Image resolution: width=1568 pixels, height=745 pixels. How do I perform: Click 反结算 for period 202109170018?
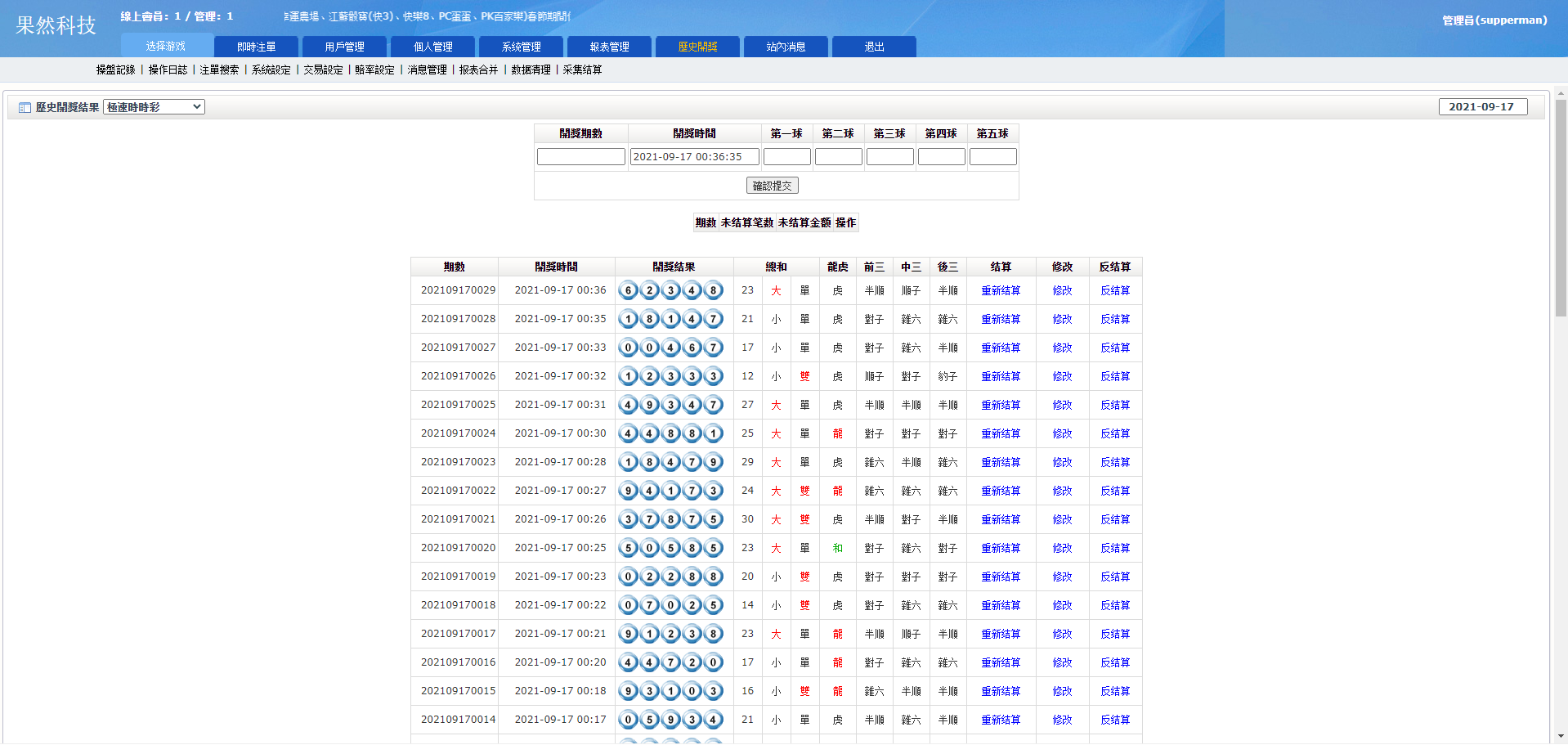coord(1115,605)
